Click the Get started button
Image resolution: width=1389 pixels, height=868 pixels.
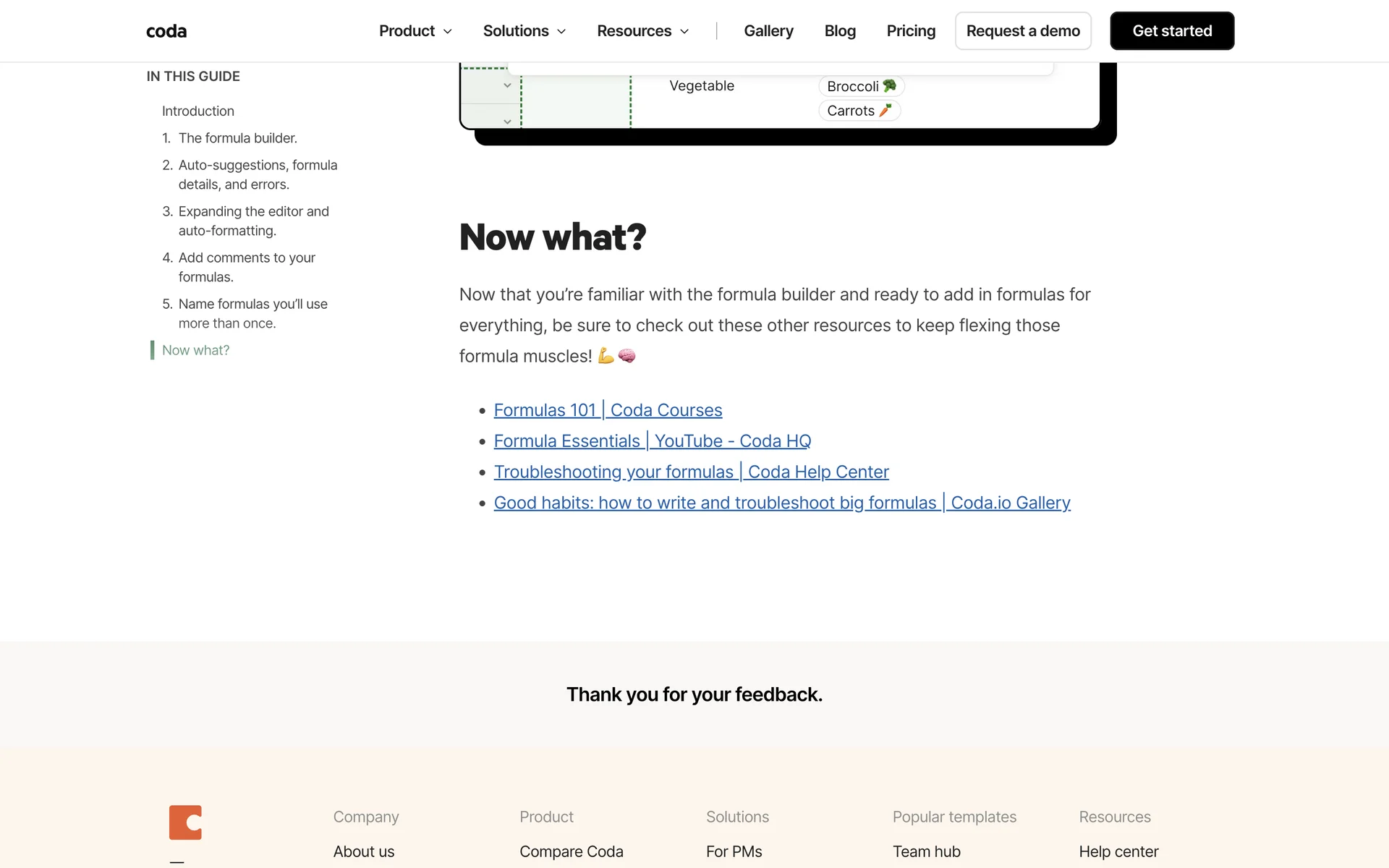pyautogui.click(x=1172, y=31)
